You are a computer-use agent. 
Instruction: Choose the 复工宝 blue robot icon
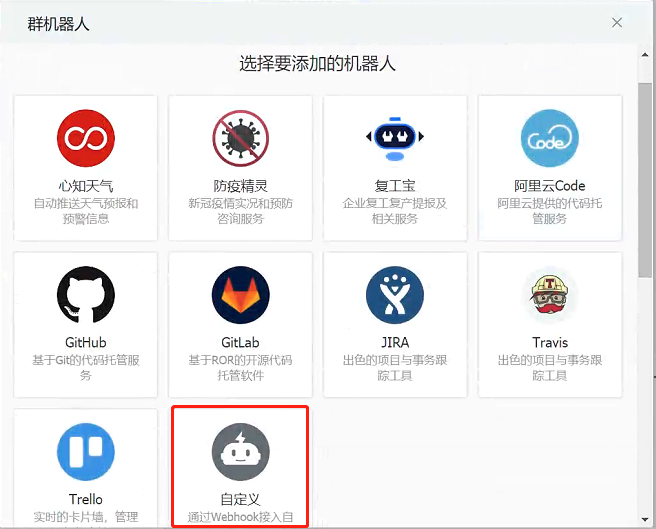point(396,139)
